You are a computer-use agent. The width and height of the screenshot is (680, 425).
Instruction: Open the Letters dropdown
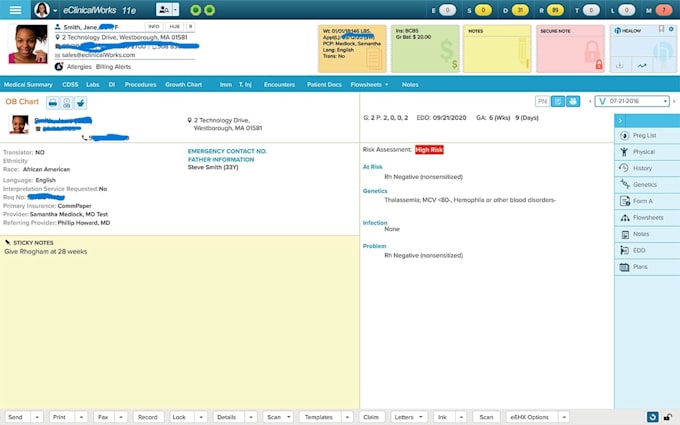pos(409,417)
